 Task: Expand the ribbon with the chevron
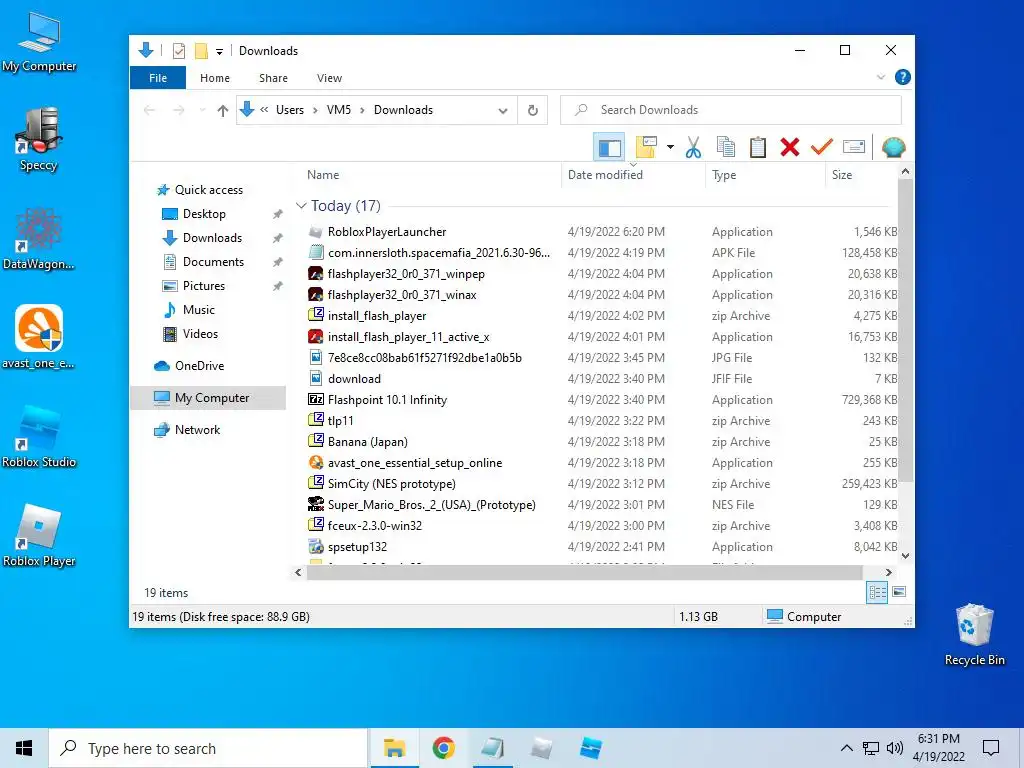pos(881,78)
